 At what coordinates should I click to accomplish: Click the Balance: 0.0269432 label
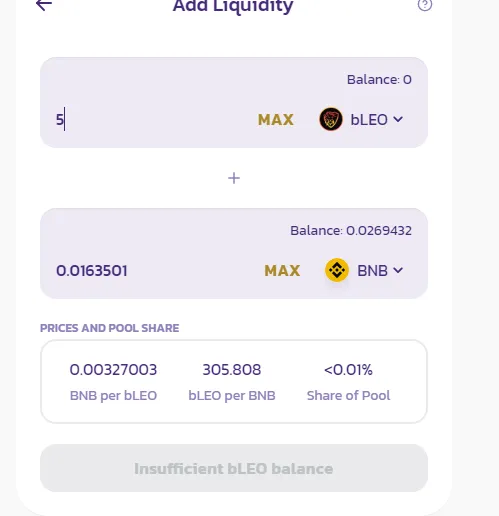point(351,231)
